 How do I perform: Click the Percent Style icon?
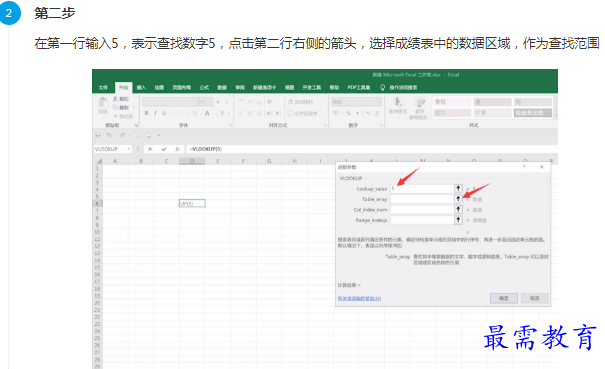348,113
